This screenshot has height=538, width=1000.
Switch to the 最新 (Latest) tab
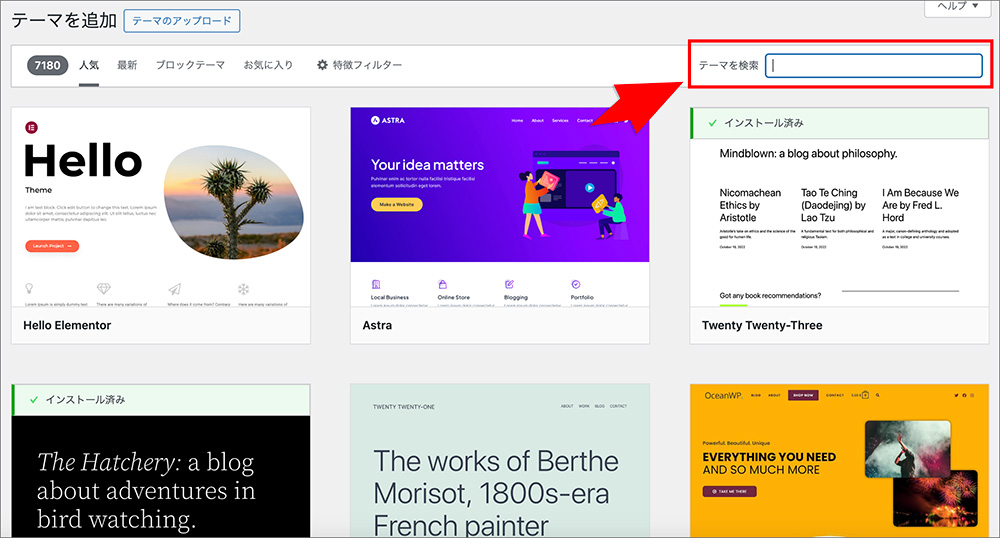[127, 65]
